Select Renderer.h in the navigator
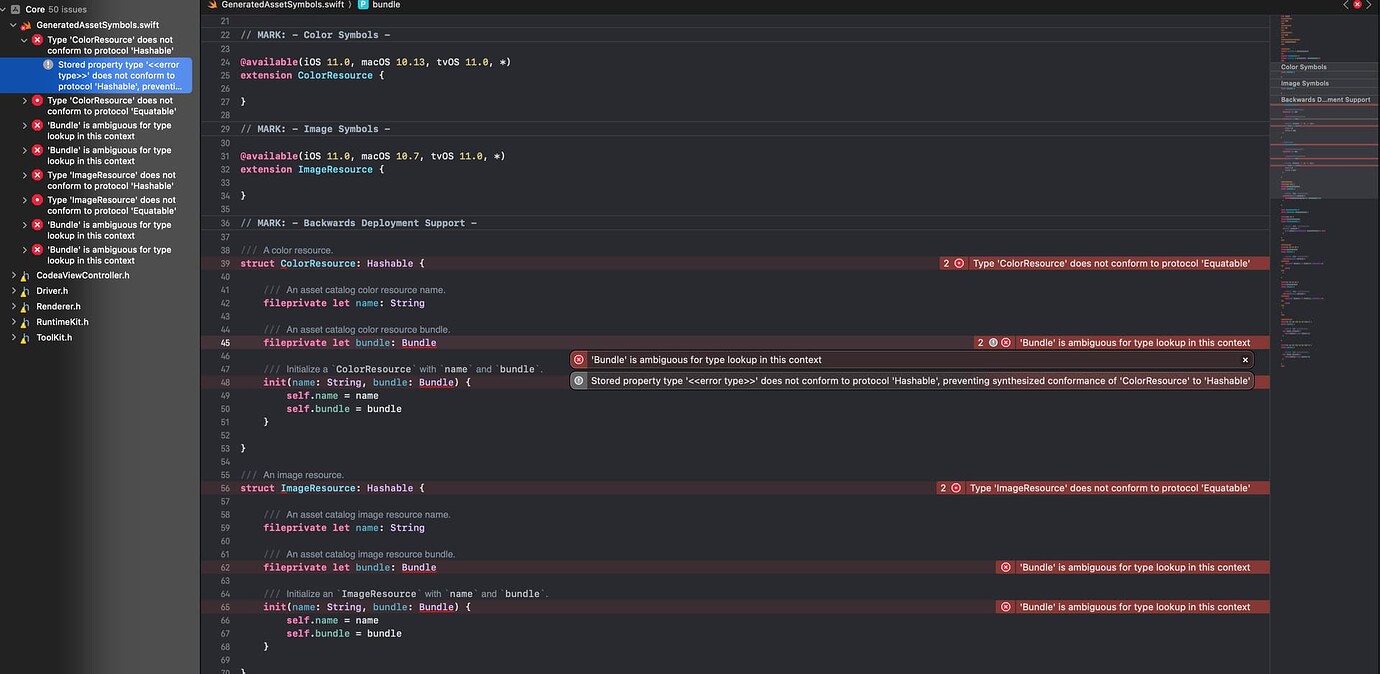Screen dimensions: 1380x674 pyautogui.click(x=58, y=306)
